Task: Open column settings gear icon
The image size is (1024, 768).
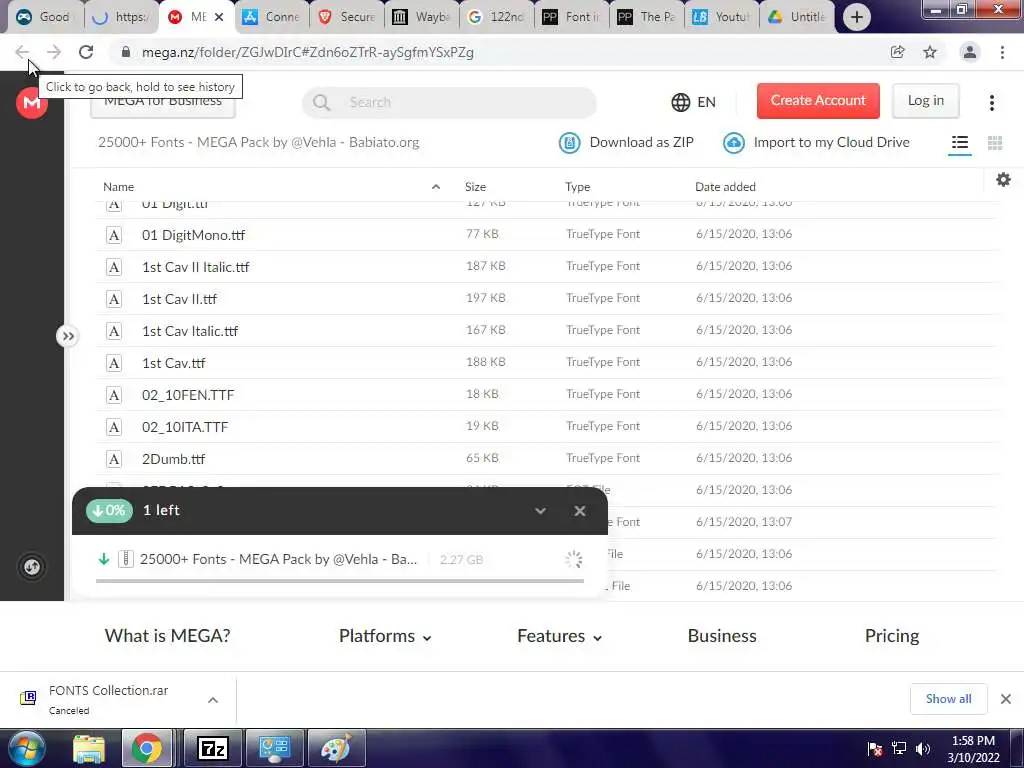Action: pos(1003,180)
